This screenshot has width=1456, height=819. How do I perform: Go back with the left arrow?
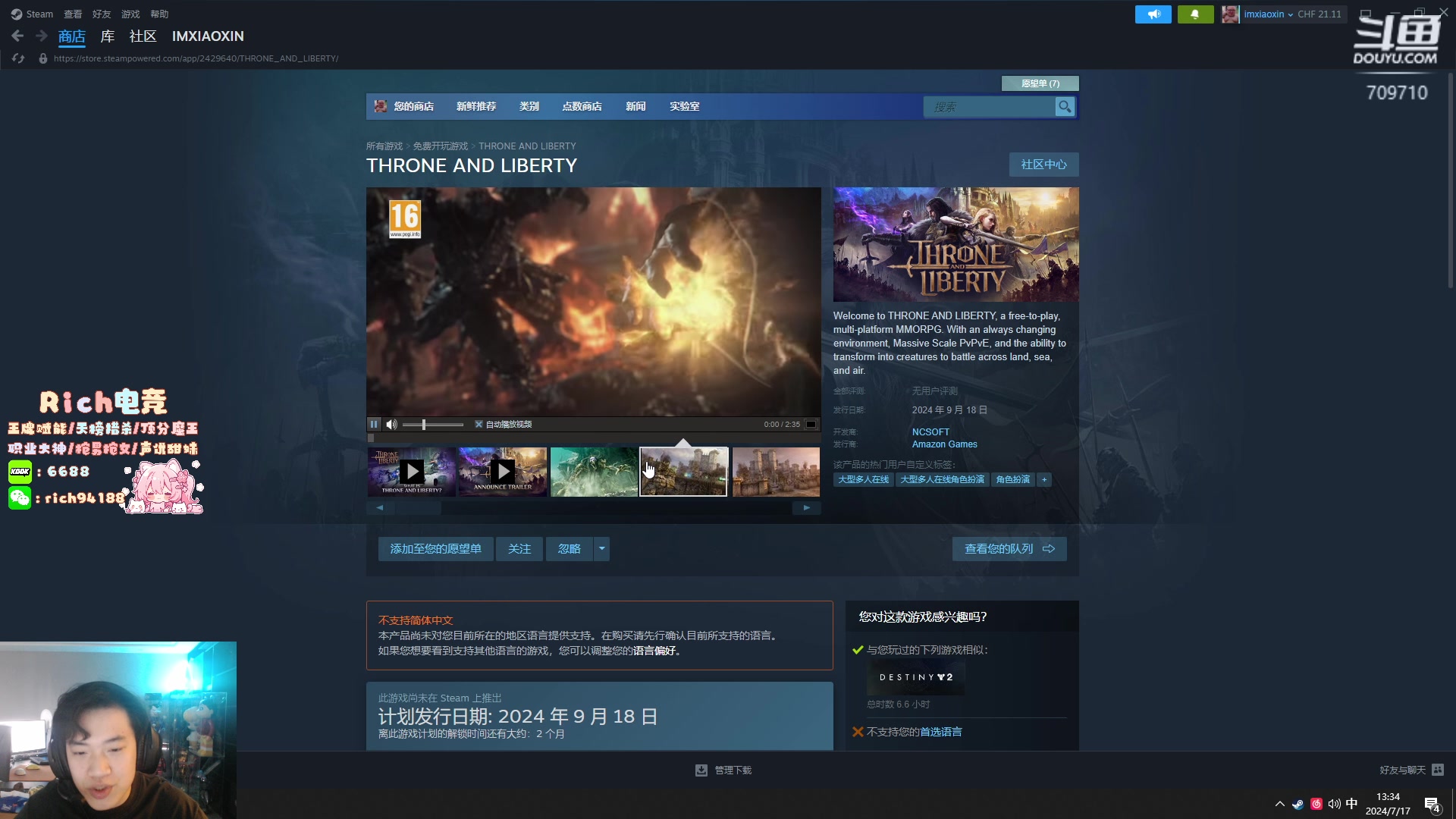pyautogui.click(x=17, y=36)
